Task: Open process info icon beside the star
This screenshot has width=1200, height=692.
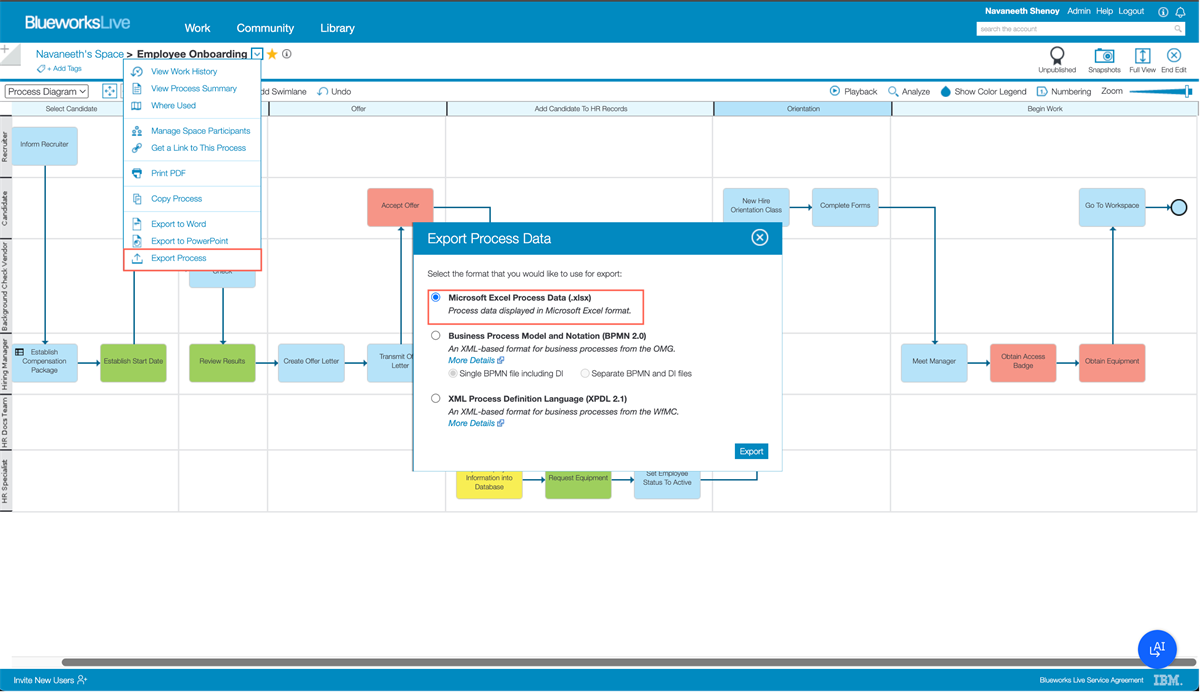Action: [287, 54]
